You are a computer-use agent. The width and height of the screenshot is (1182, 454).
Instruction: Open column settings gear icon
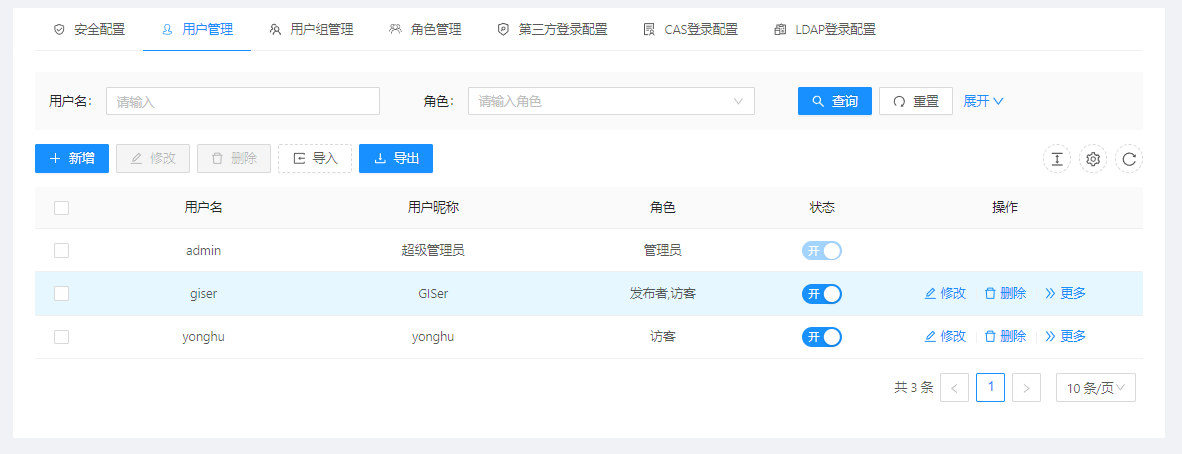pyautogui.click(x=1093, y=159)
